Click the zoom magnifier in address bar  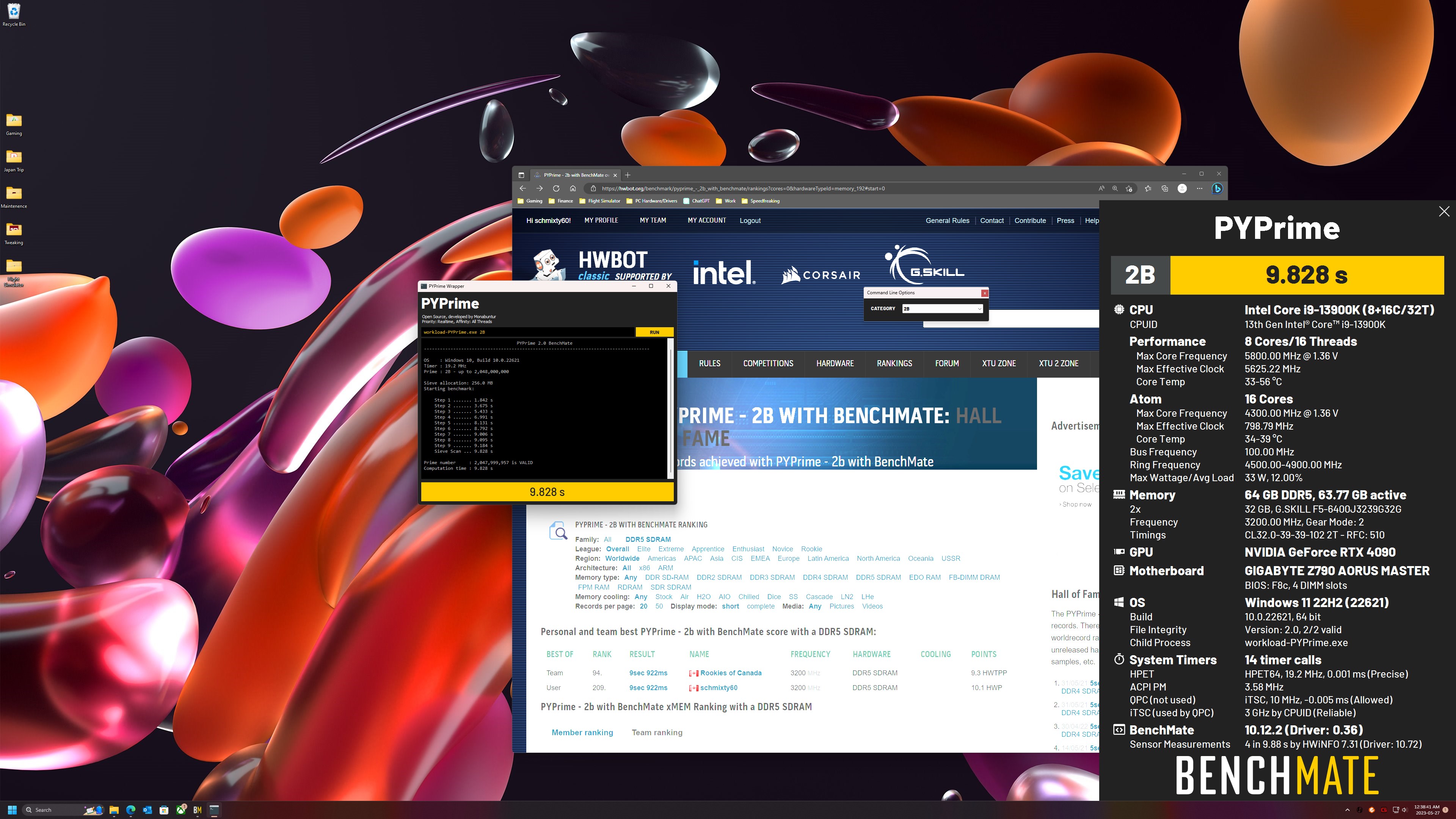click(x=1115, y=188)
